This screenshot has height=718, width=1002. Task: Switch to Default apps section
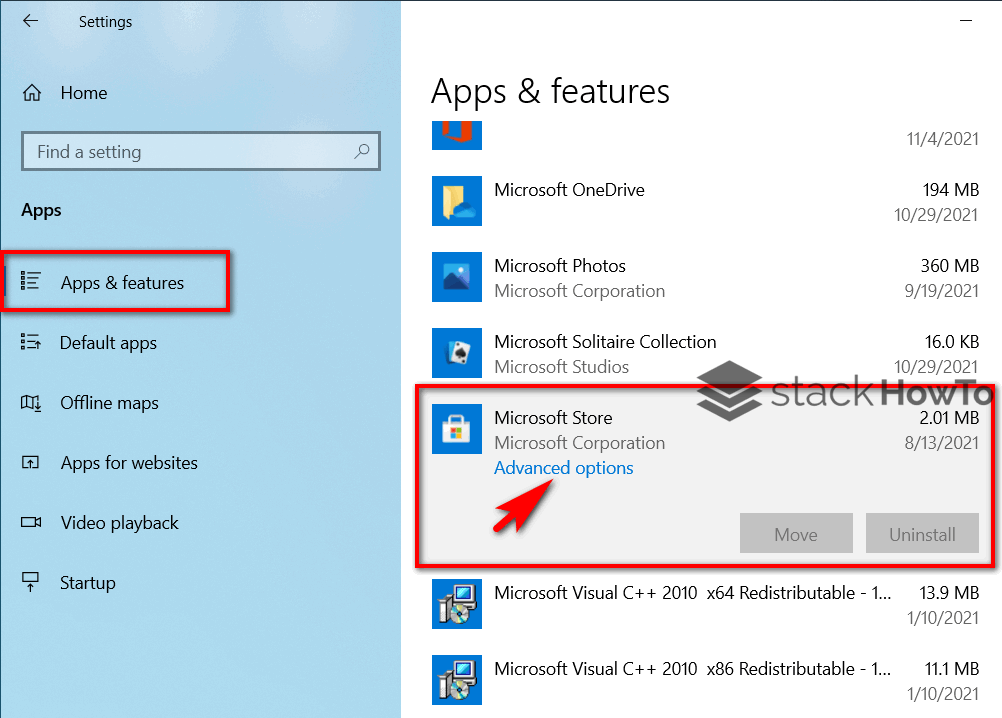(x=108, y=343)
